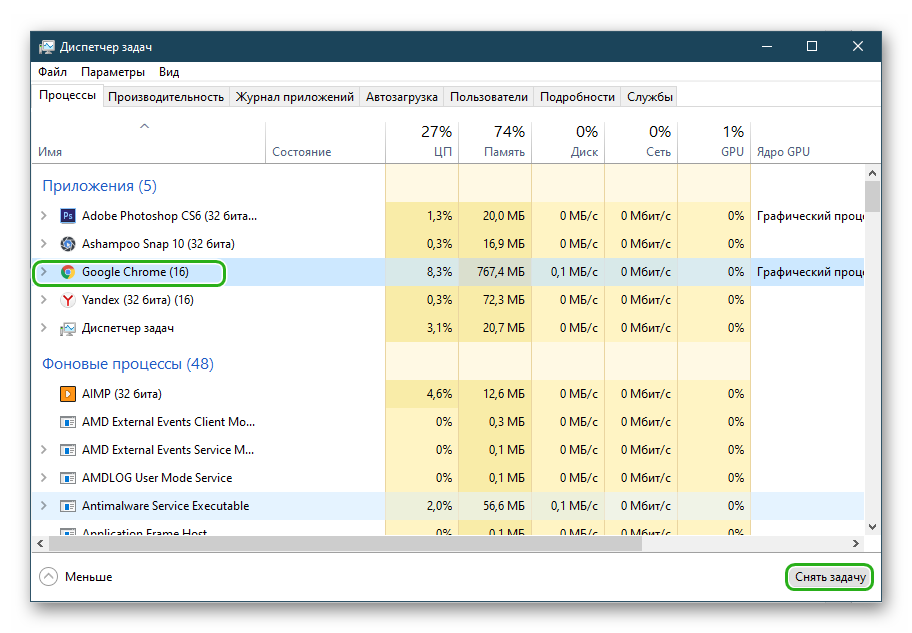
Task: Click the Adobe Photoshop CS6 icon
Action: point(68,215)
